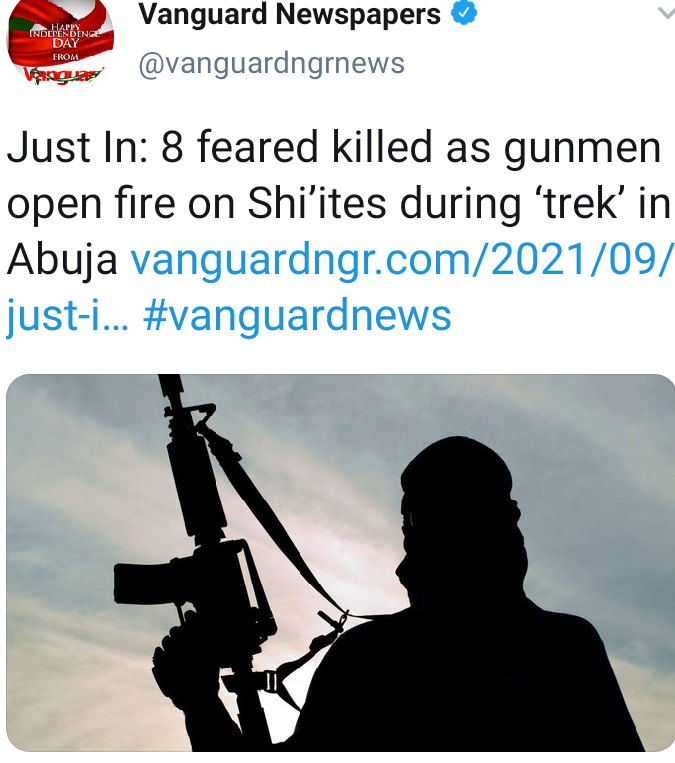Open the @vanguardngrnews handle
Viewport: 675px width, 763px height.
coord(272,64)
